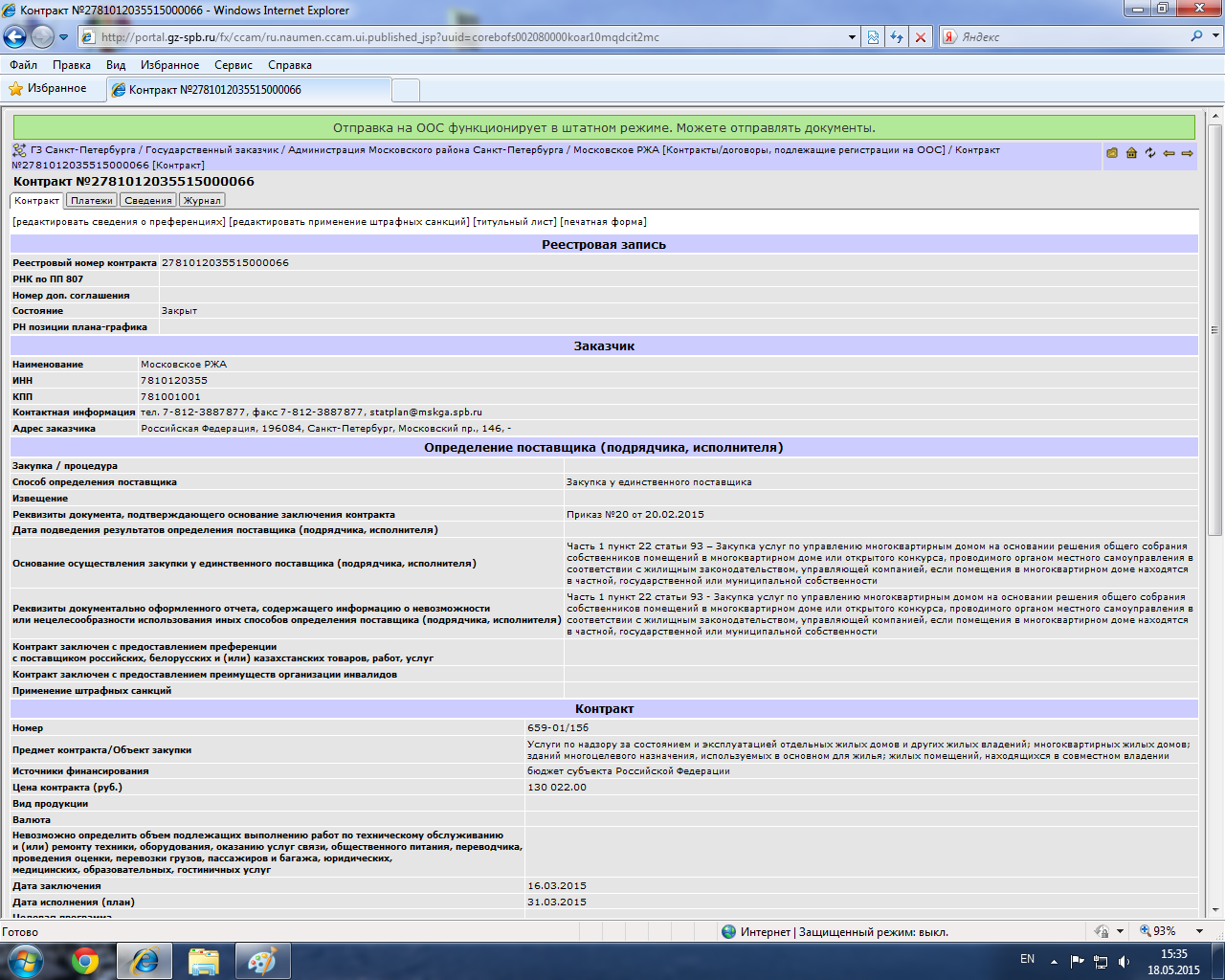Click редактировать применение штрафных санкций link
1225x980 pixels.
tap(349, 222)
